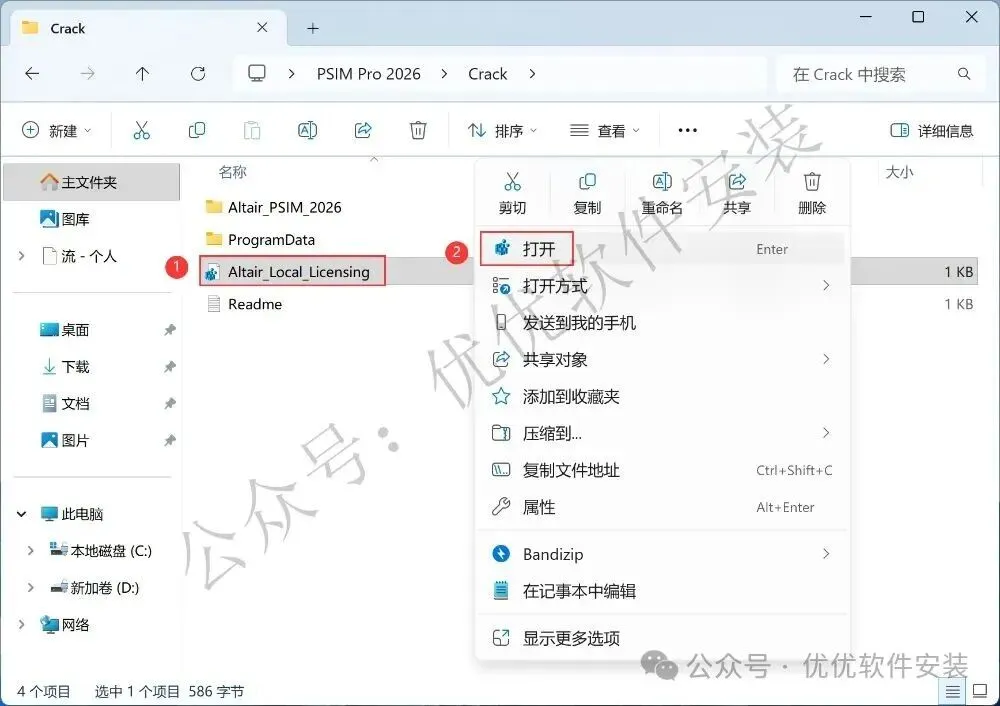
Task: Expand 新加卷 (D:) in the tree
Action: [x=31, y=587]
